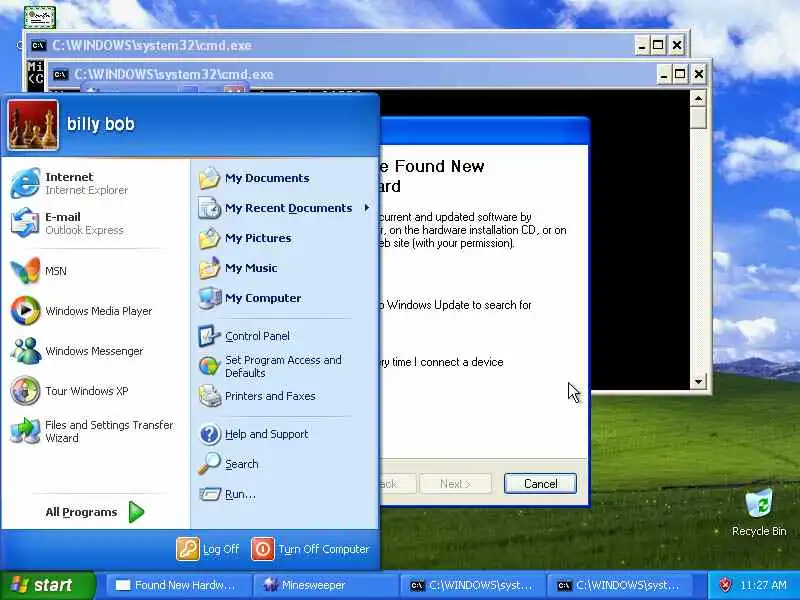800x600 pixels.
Task: Switch to last cmd.exe taskbar item
Action: click(620, 585)
